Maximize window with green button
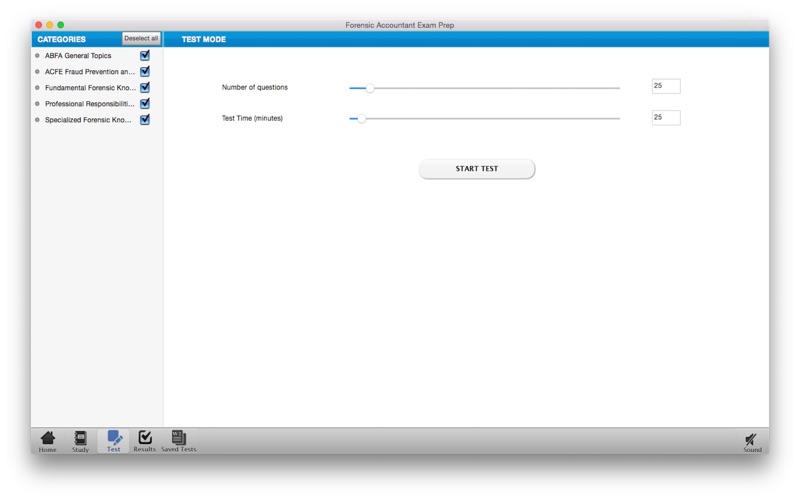 61,24
